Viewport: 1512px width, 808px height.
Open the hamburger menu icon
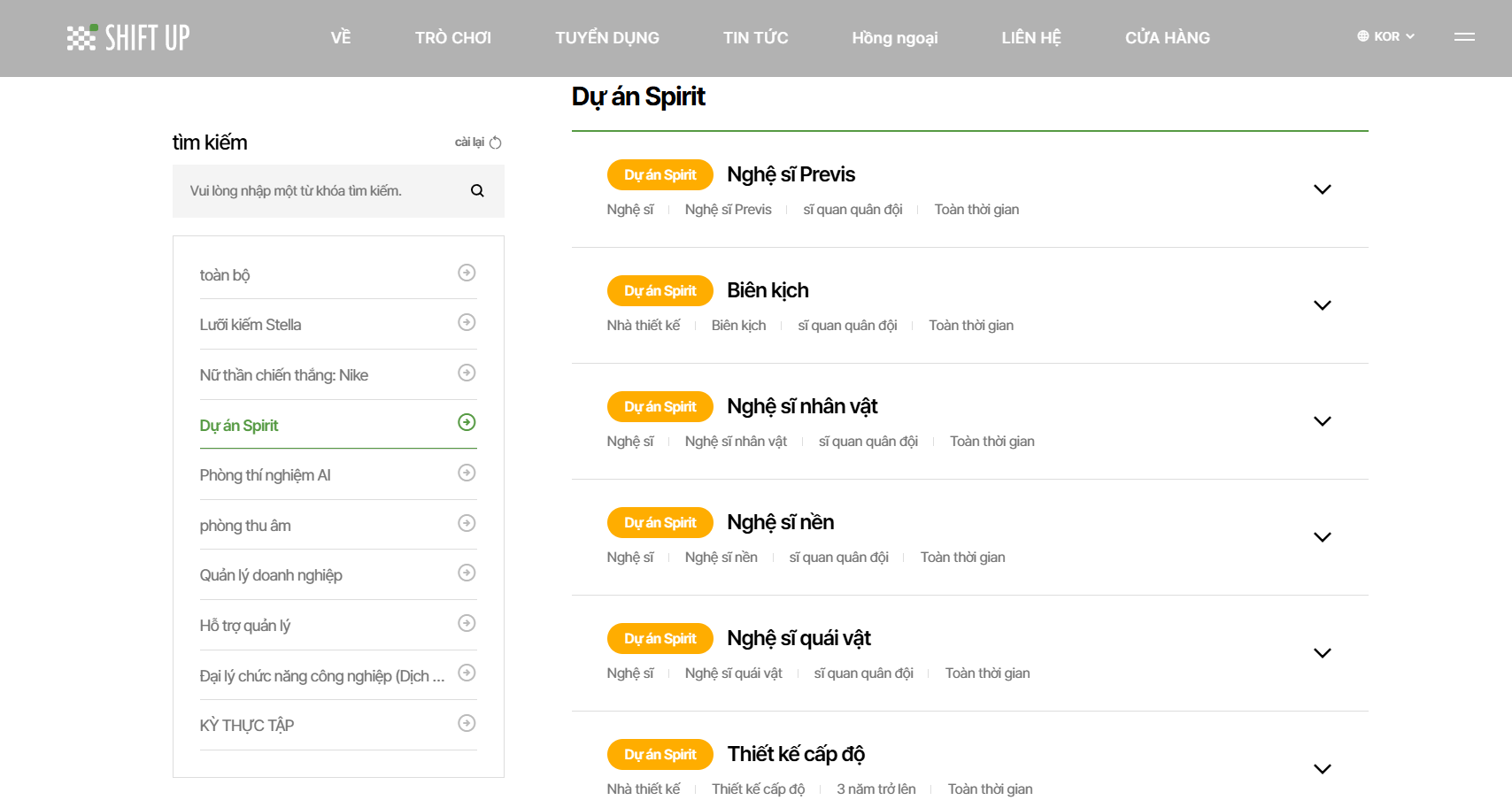click(x=1464, y=37)
